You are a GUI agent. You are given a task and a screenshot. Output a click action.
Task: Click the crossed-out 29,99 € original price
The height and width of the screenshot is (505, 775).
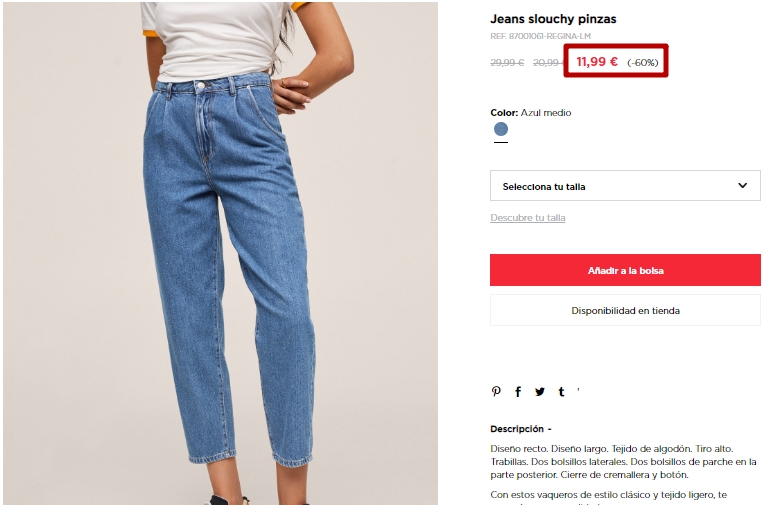tap(507, 63)
